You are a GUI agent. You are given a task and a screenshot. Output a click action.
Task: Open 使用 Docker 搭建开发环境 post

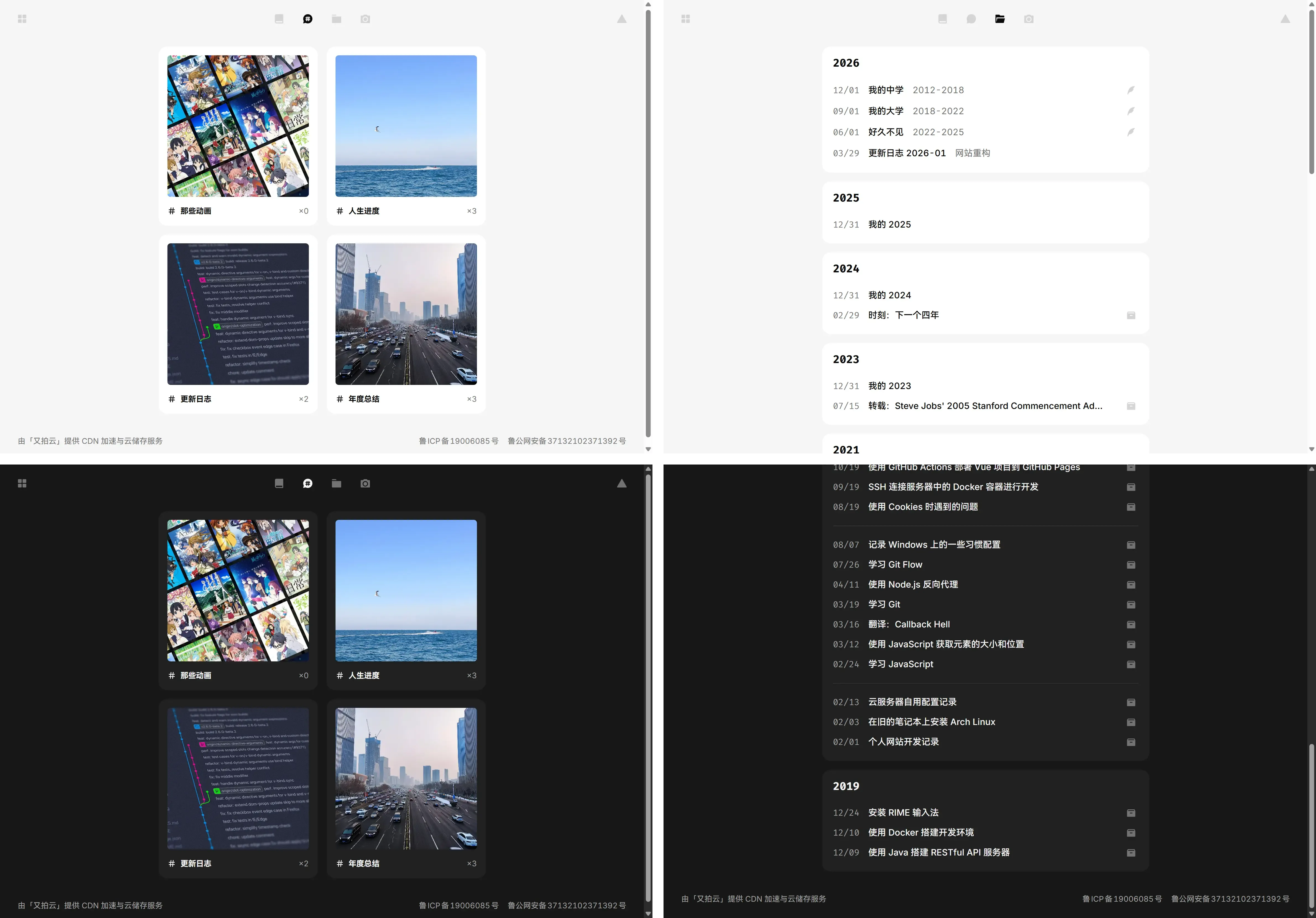point(921,833)
